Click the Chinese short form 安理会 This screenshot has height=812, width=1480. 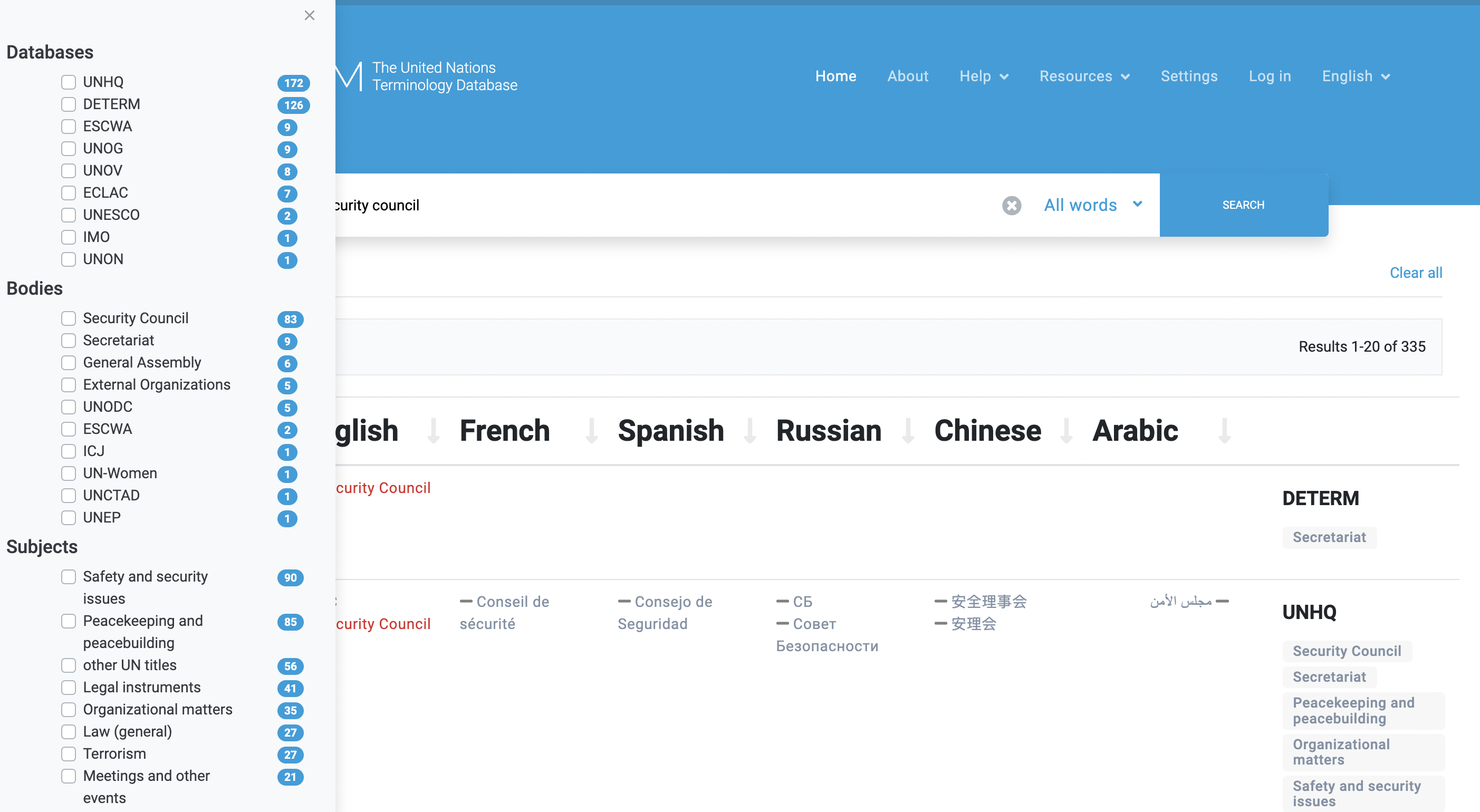point(973,624)
